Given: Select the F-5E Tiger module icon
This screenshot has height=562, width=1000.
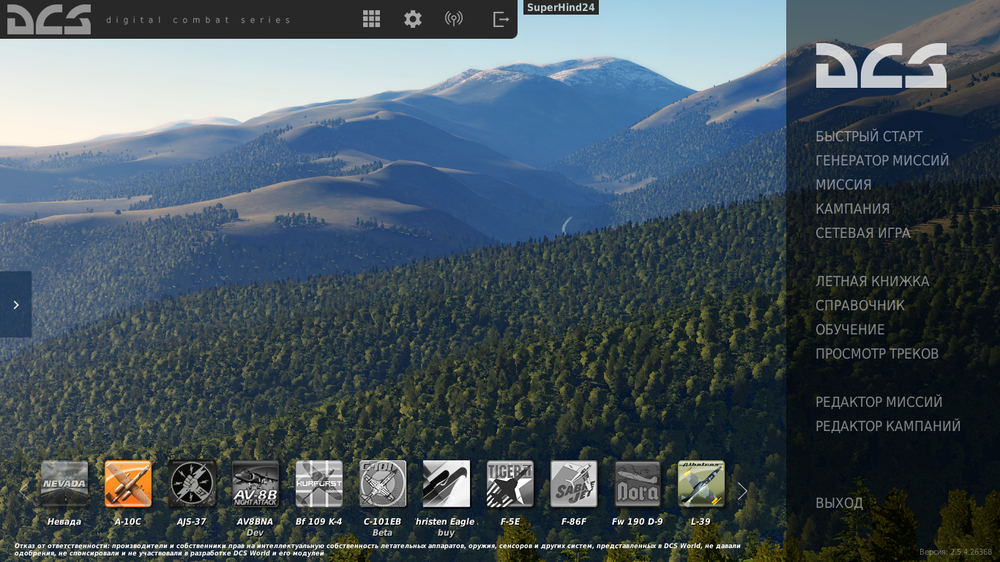Looking at the screenshot, I should point(510,484).
